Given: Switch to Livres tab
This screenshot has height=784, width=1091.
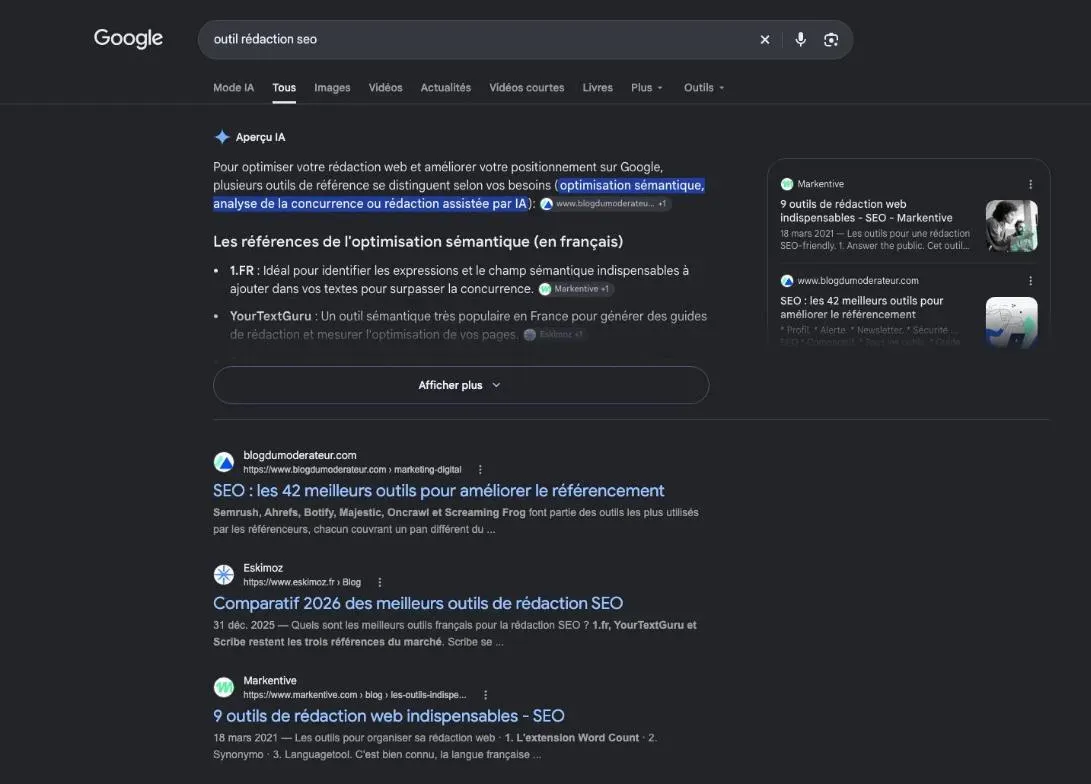Looking at the screenshot, I should [x=598, y=88].
